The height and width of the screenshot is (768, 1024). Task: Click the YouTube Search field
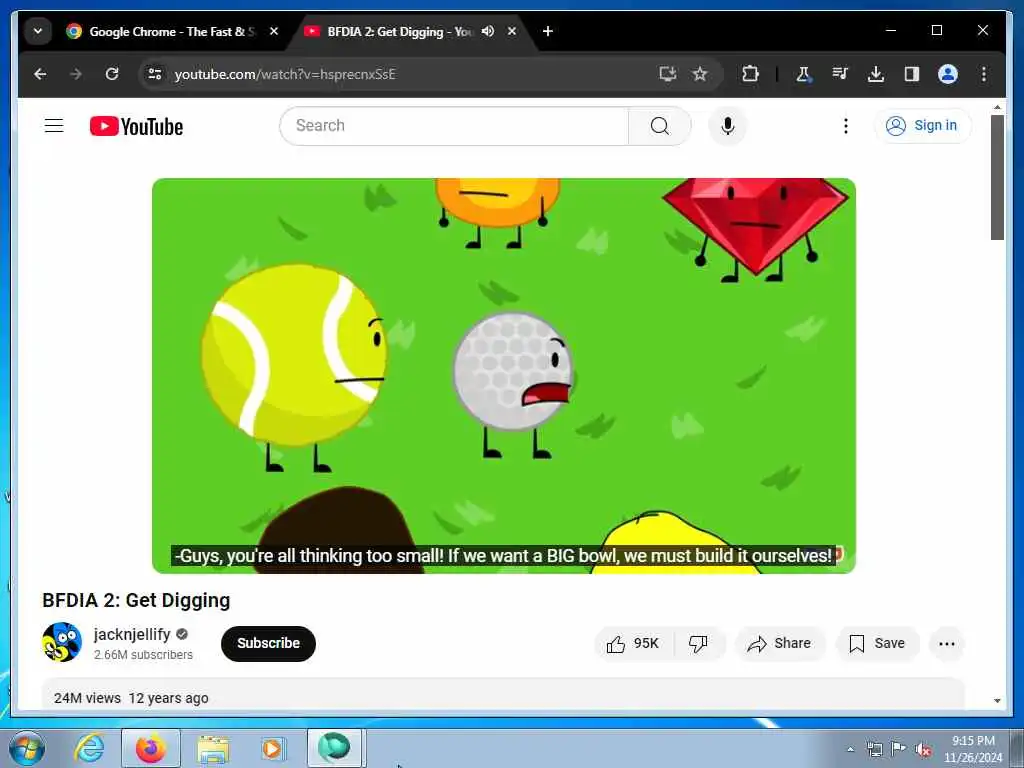[454, 125]
